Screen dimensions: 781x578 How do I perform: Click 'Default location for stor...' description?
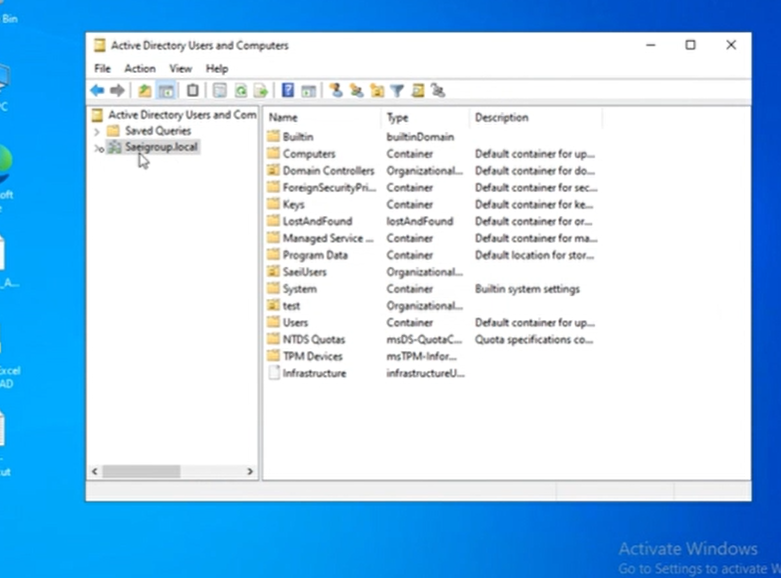tap(534, 255)
